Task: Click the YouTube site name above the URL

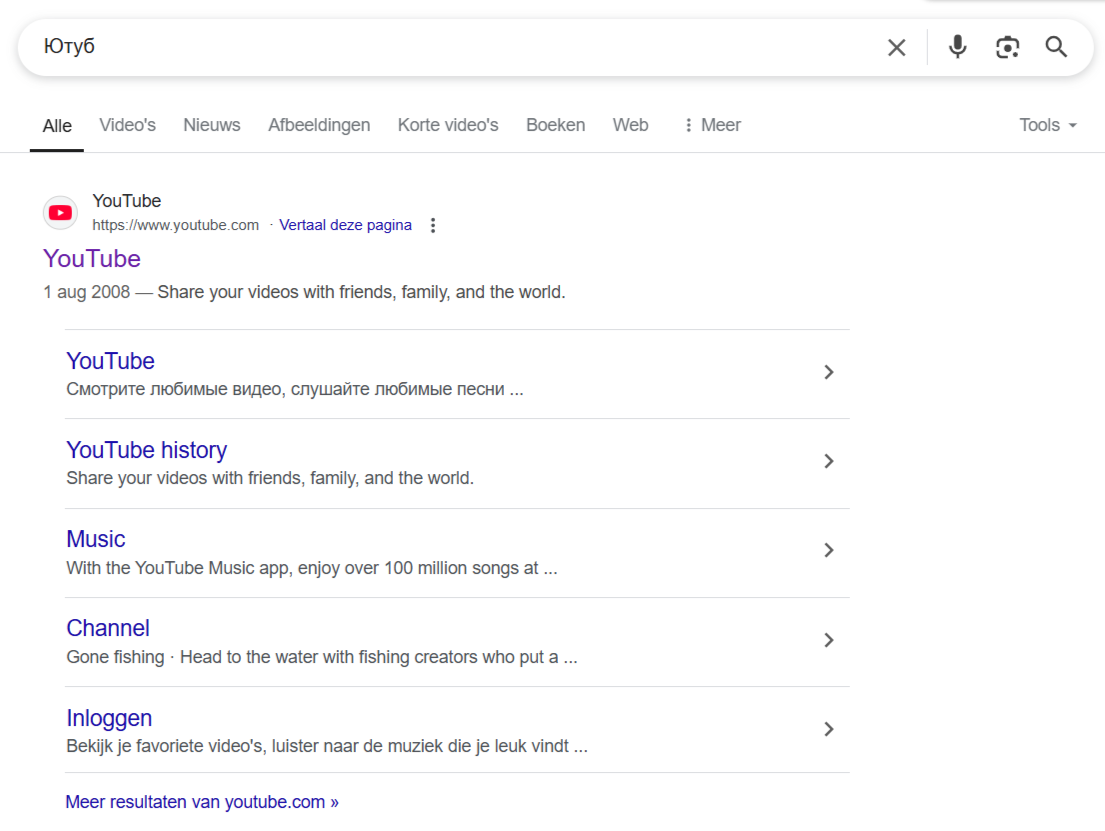Action: pyautogui.click(x=127, y=201)
